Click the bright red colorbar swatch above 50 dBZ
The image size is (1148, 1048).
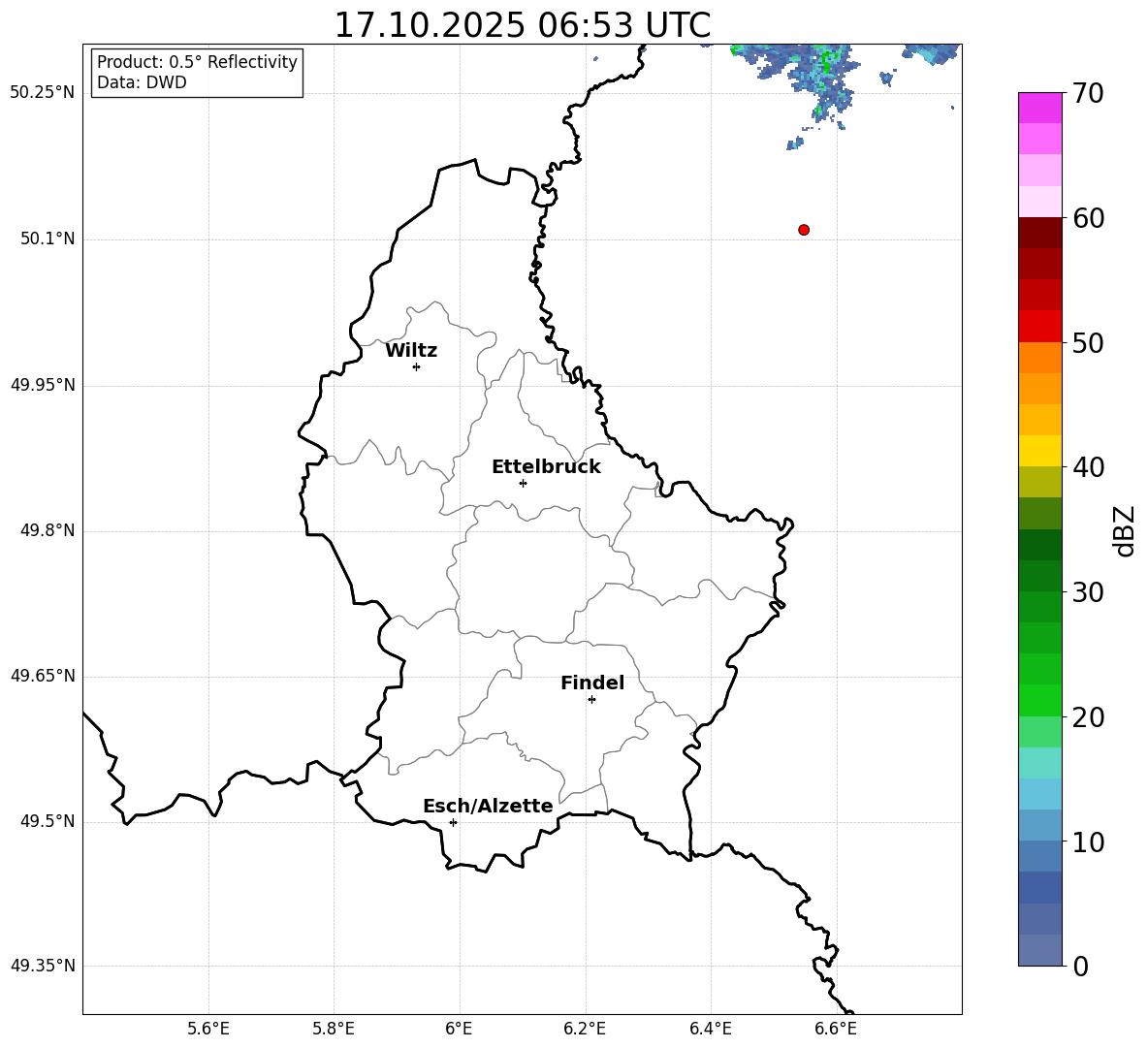coord(1039,327)
